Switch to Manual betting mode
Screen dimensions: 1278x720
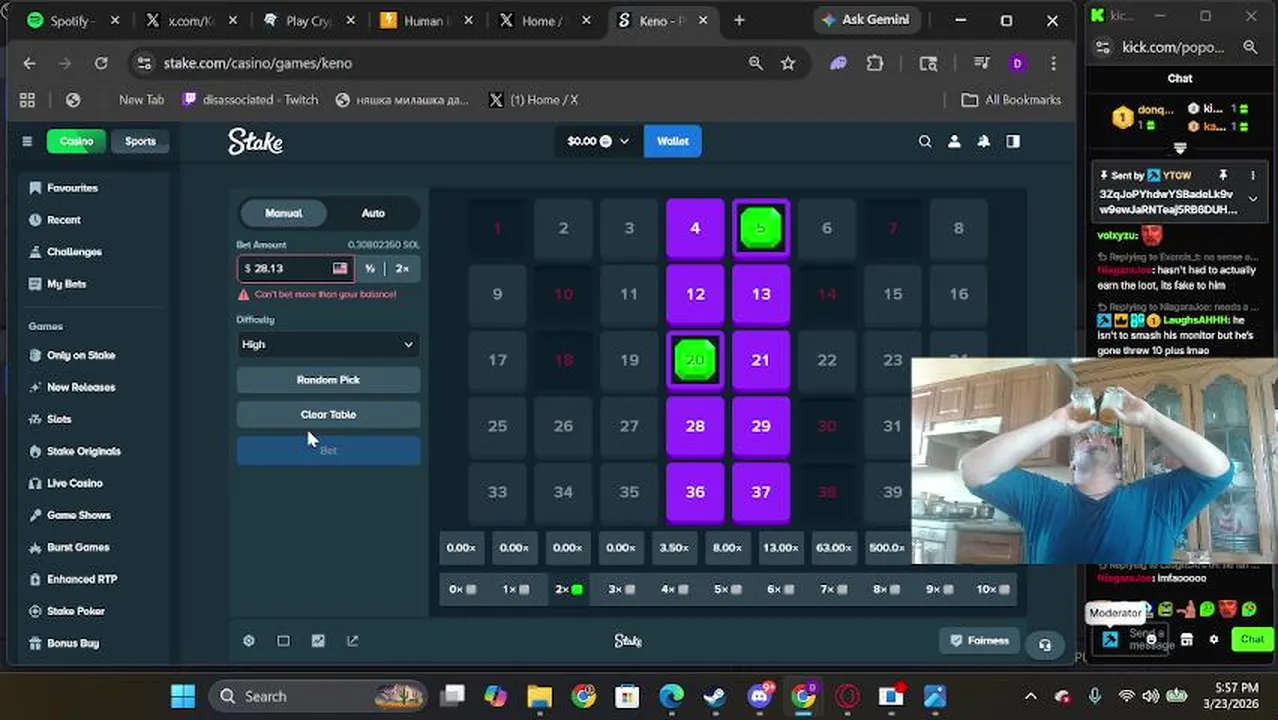click(284, 213)
